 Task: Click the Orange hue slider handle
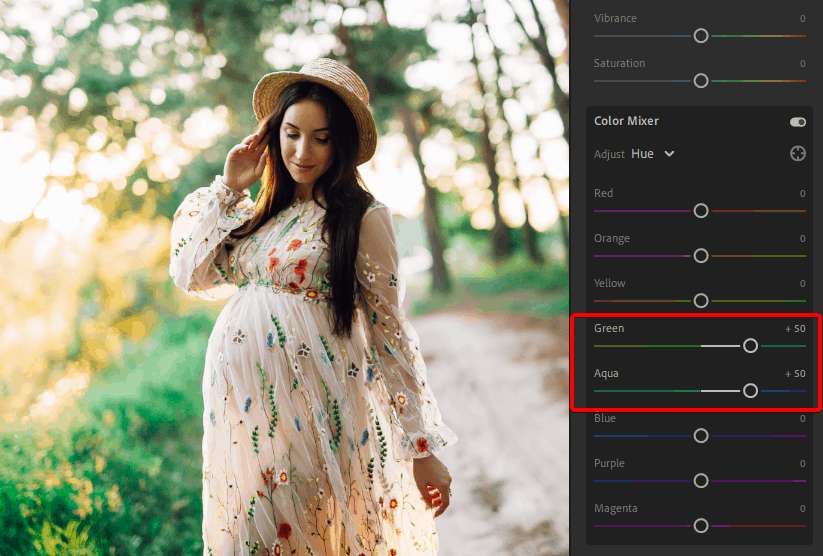(701, 256)
